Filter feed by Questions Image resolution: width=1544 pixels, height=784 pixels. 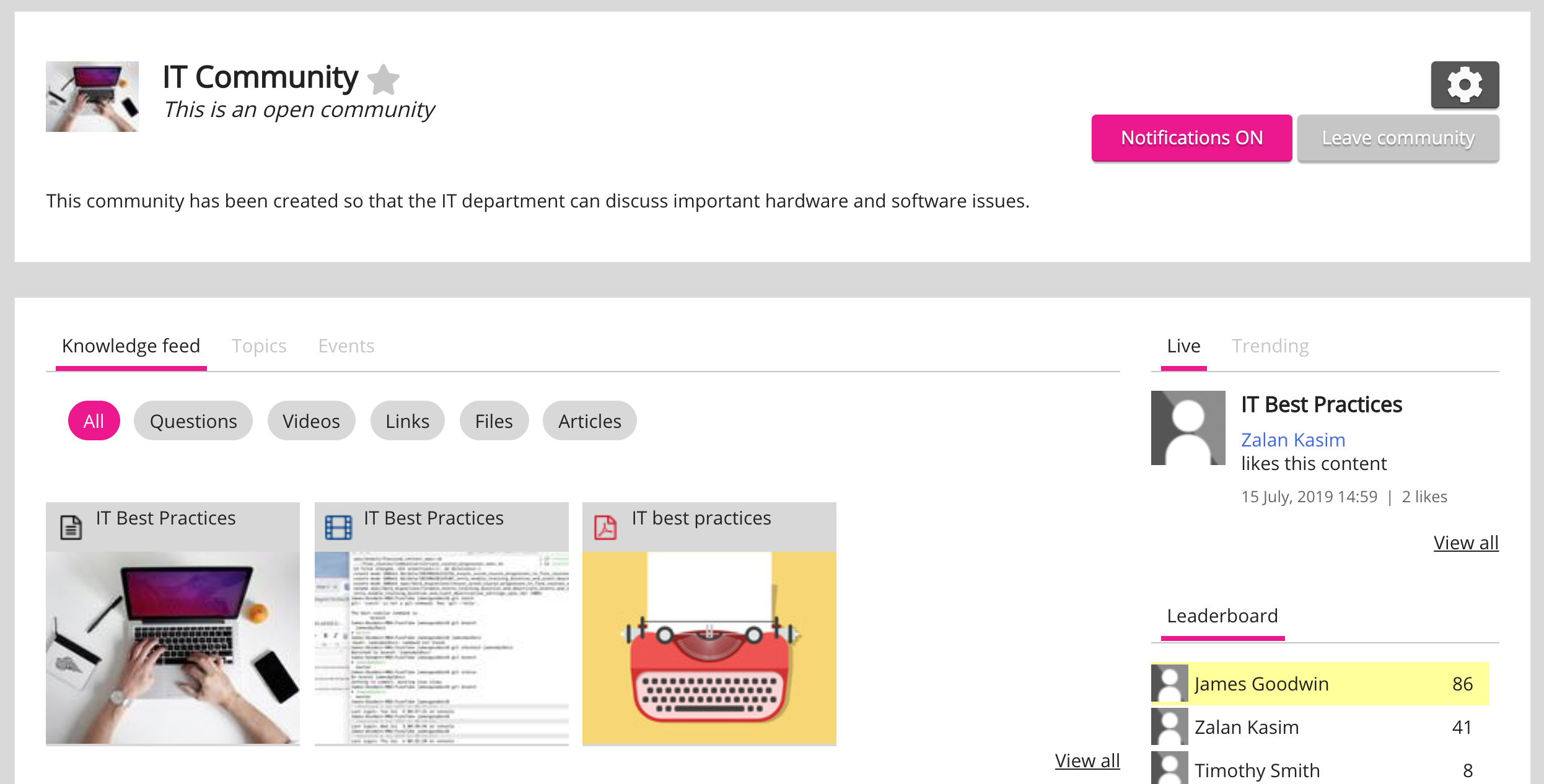point(193,421)
